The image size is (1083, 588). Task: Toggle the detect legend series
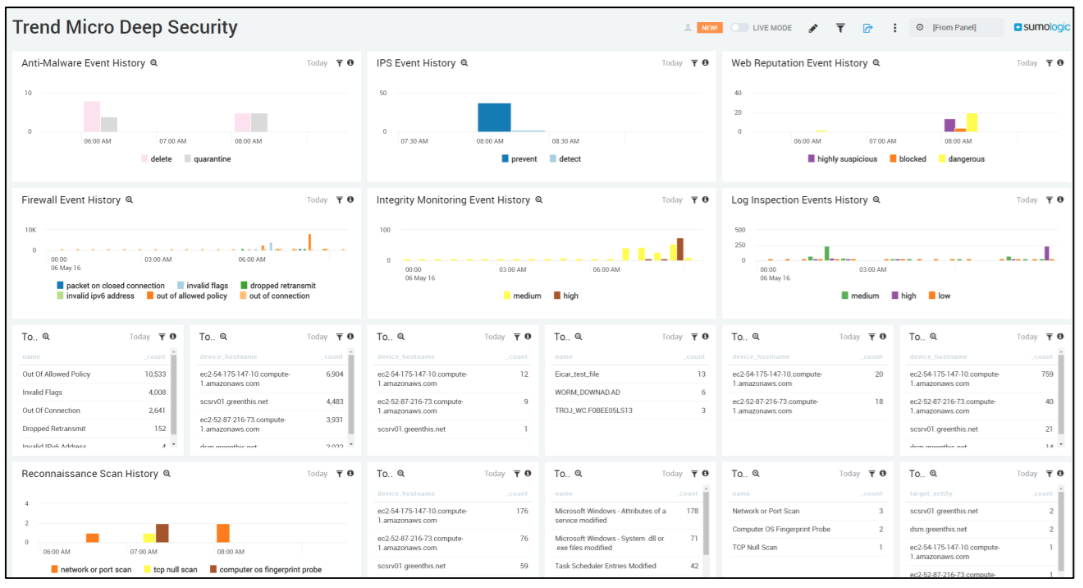[565, 159]
